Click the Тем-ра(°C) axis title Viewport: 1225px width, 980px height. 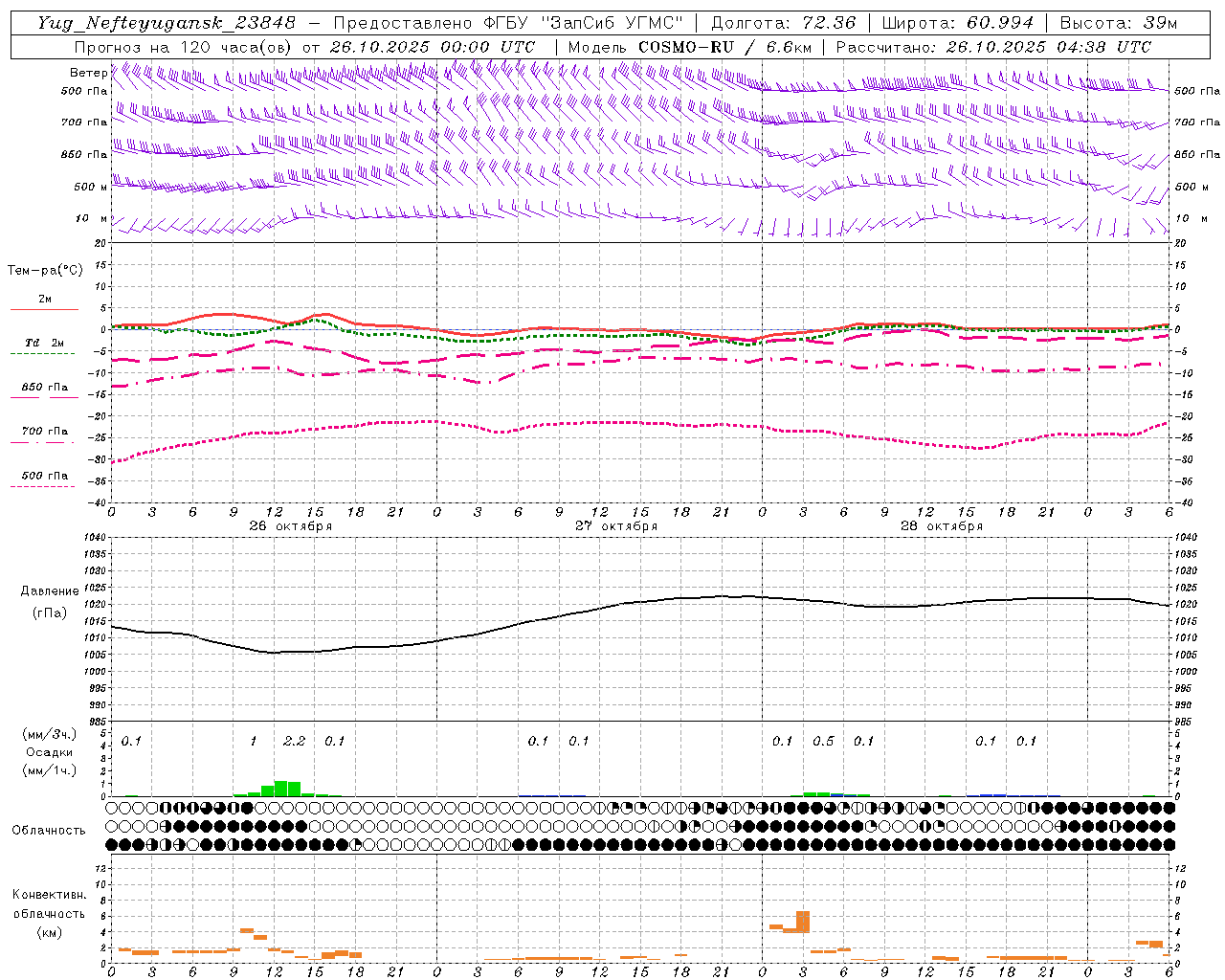coord(45,271)
